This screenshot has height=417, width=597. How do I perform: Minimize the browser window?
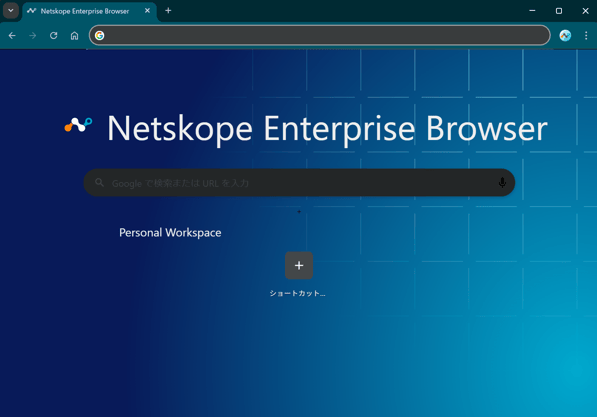point(532,11)
